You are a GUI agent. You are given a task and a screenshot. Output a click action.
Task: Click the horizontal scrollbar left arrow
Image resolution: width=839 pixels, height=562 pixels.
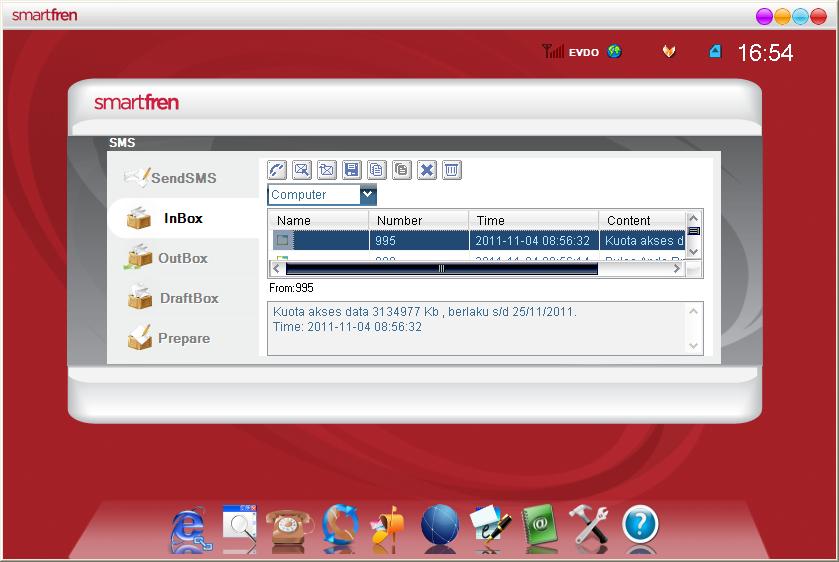coord(277,269)
